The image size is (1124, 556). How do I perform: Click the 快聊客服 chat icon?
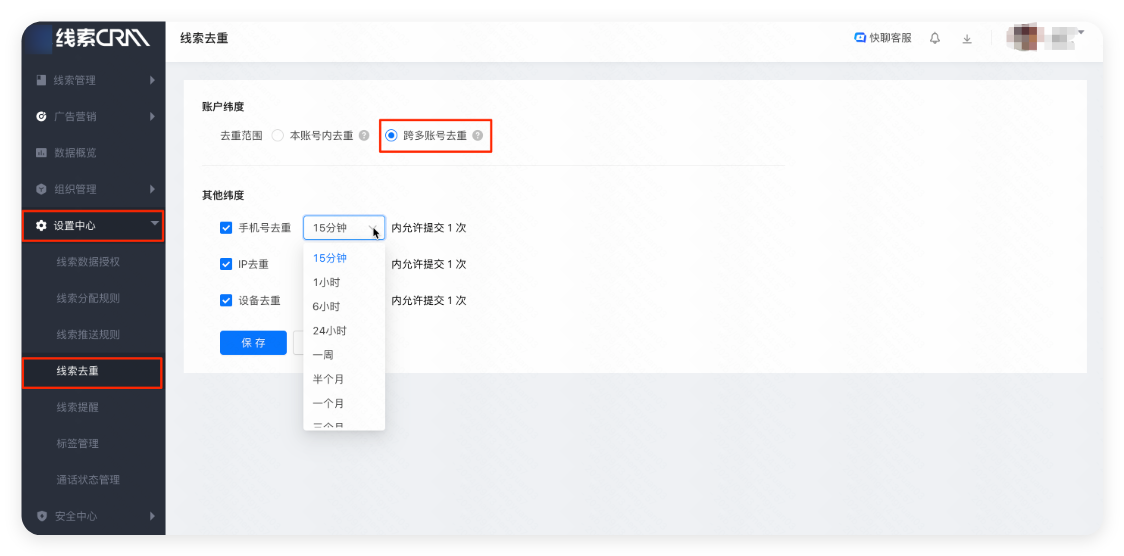(x=860, y=38)
